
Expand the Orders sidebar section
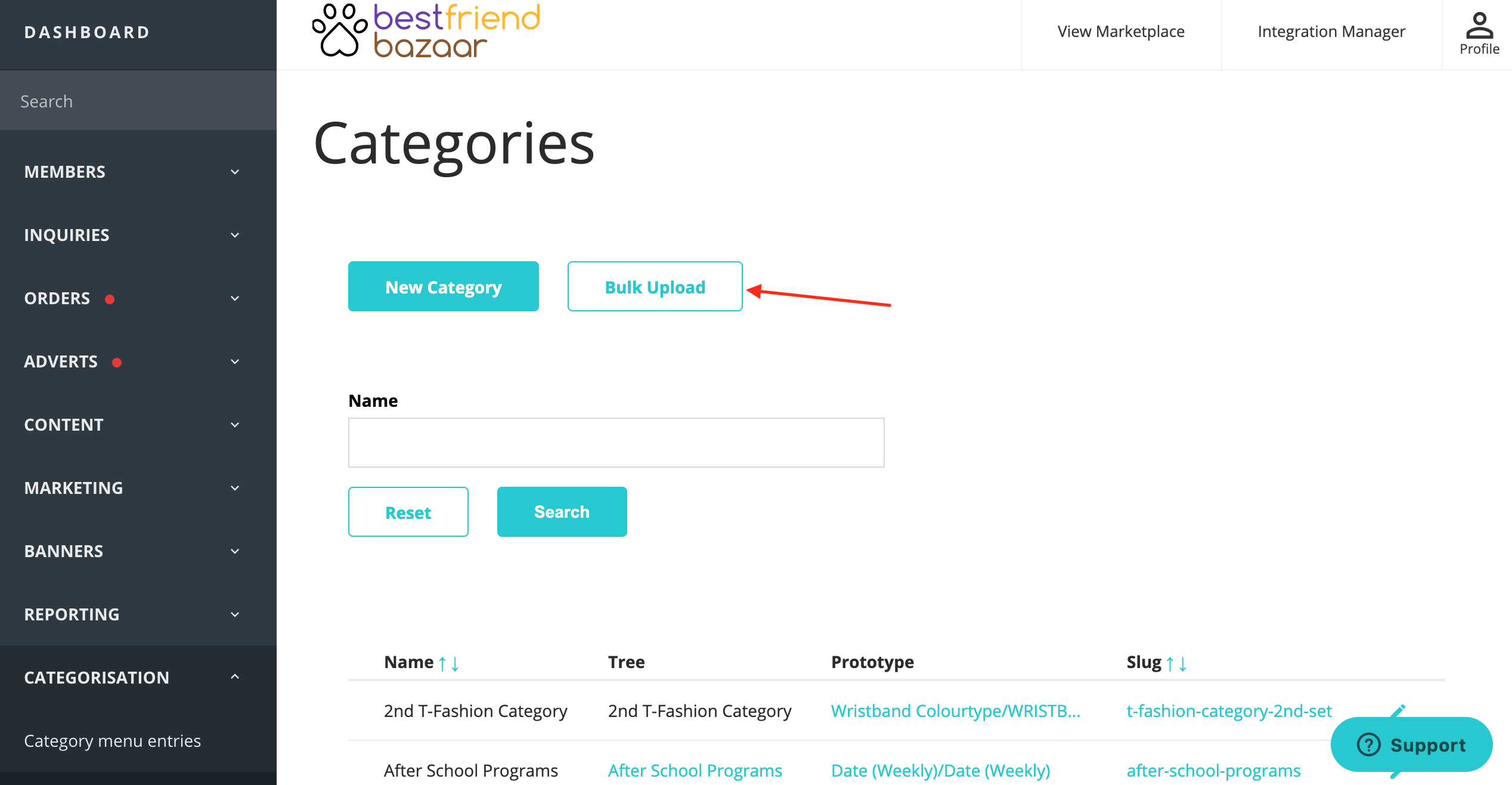pyautogui.click(x=138, y=298)
